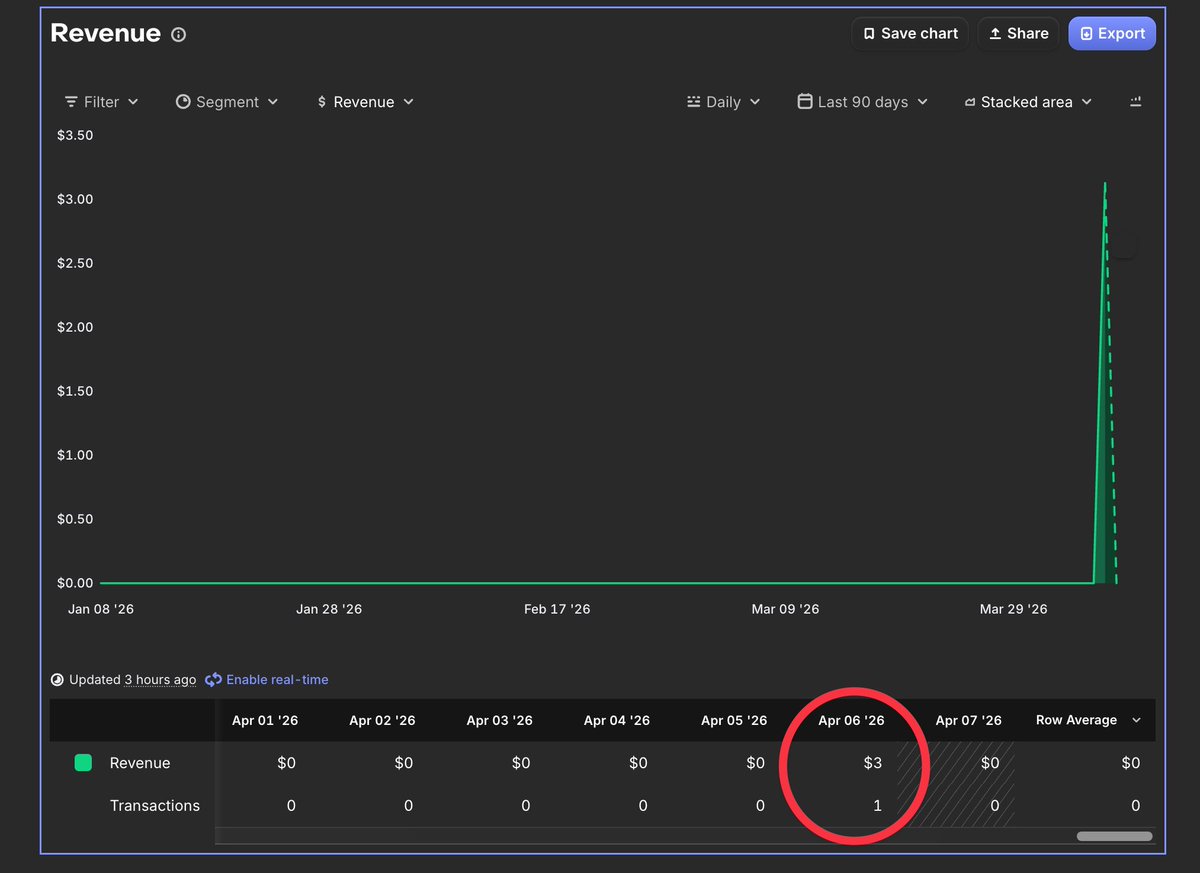Open the Revenue metric dropdown
Screen dimensions: 1200x873
364,102
